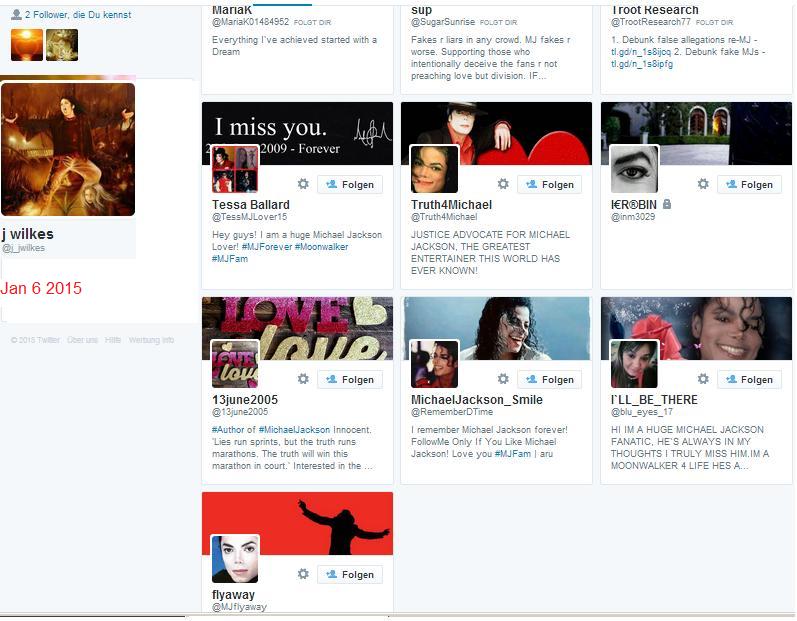
Task: Open settings gear on 13june2005 card
Action: coord(303,379)
